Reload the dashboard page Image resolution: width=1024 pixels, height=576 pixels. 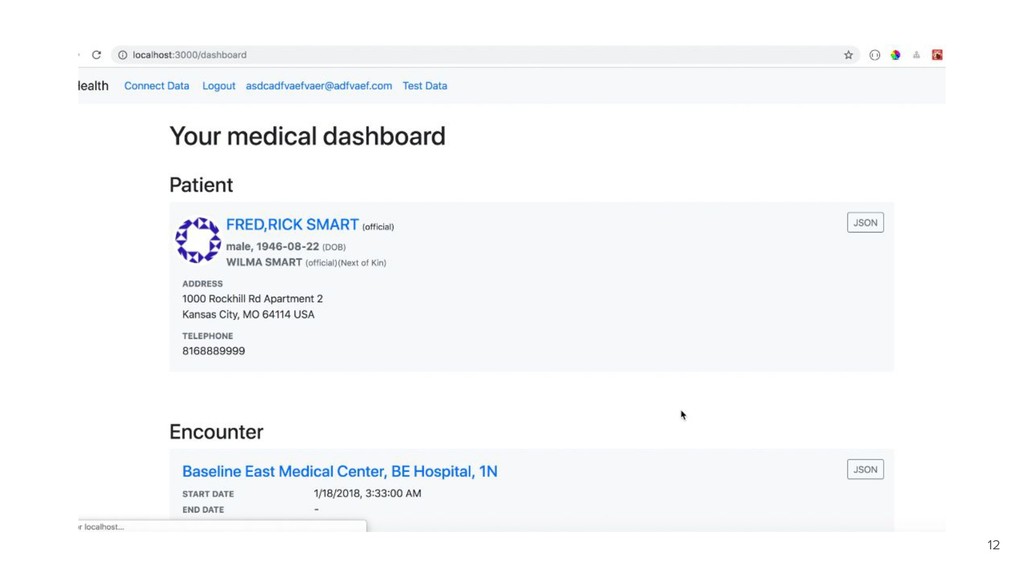click(97, 55)
